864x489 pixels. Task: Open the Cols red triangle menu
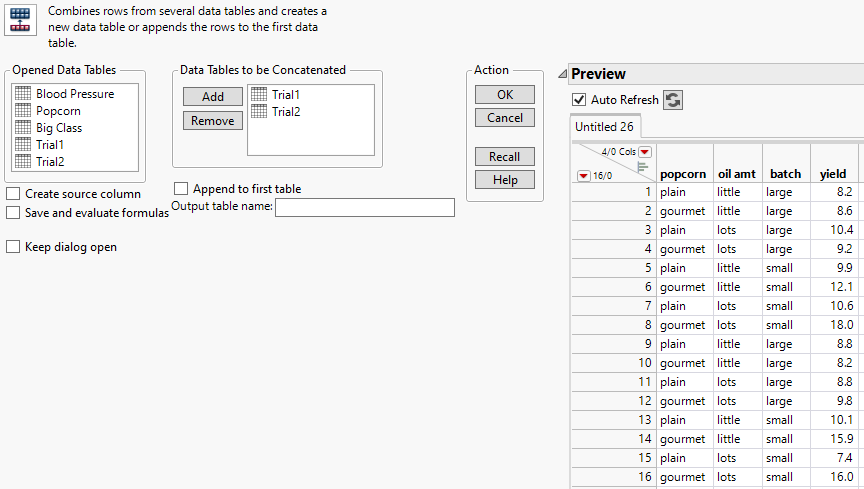tap(645, 152)
